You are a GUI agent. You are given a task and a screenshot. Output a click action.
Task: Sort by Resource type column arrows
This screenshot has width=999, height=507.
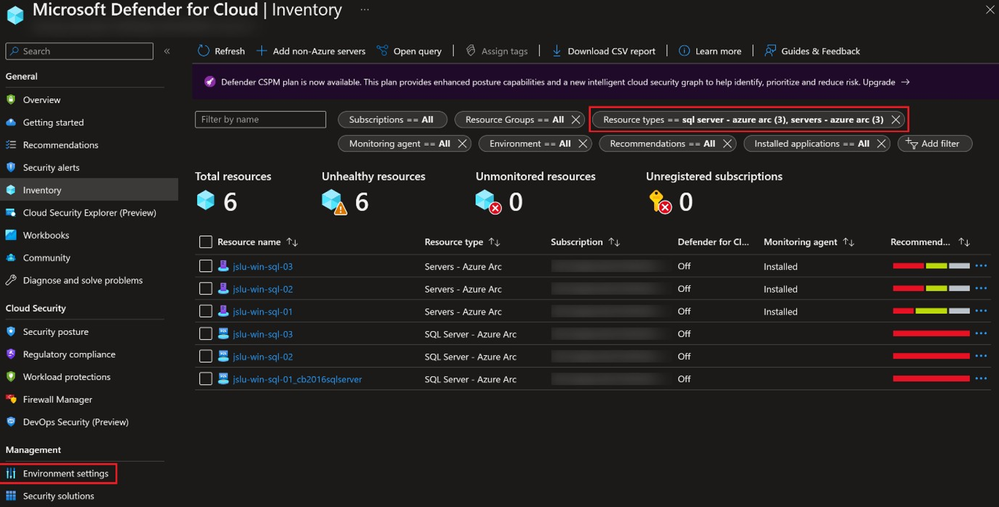[494, 242]
